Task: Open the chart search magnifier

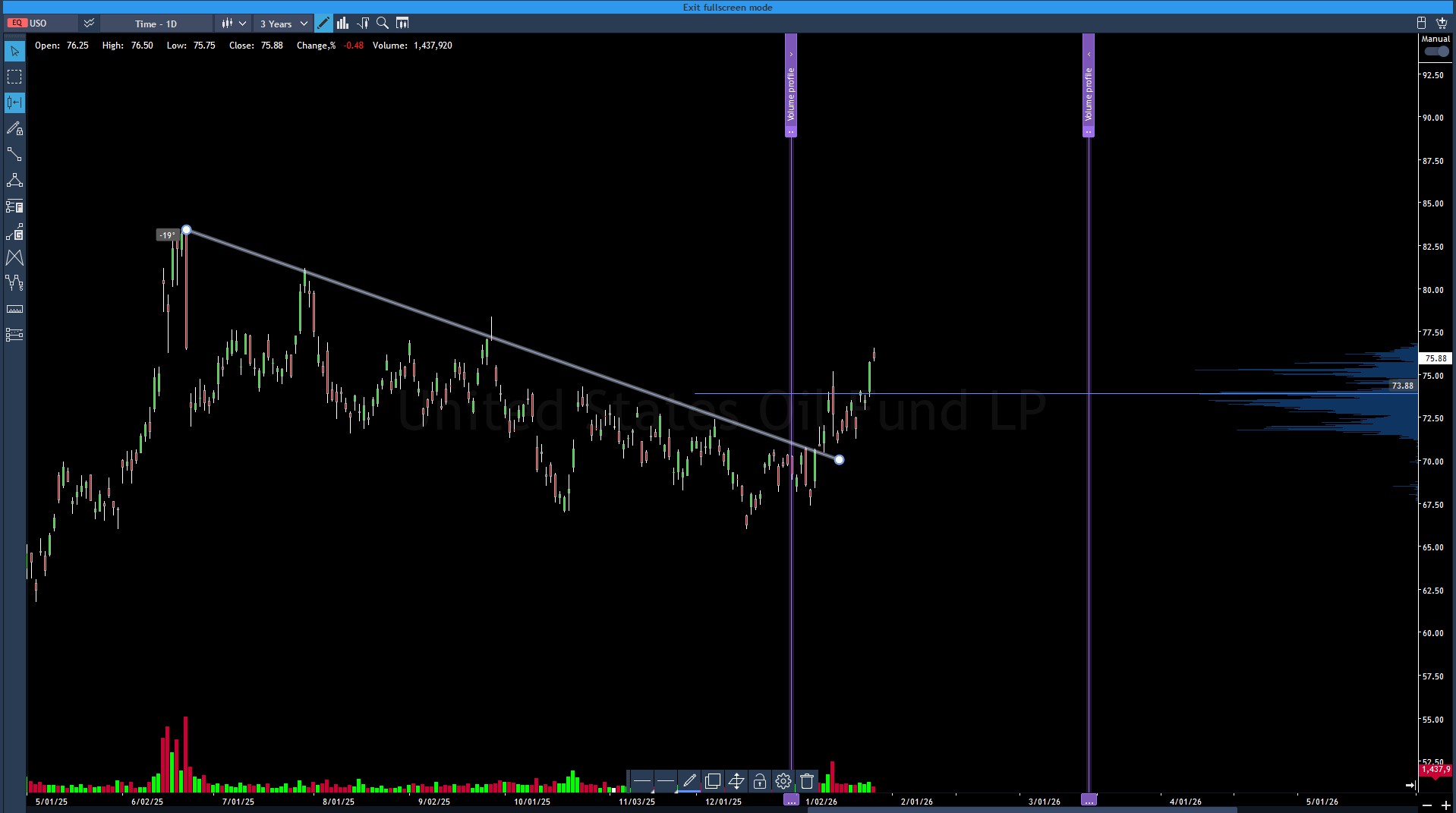Action: click(383, 24)
